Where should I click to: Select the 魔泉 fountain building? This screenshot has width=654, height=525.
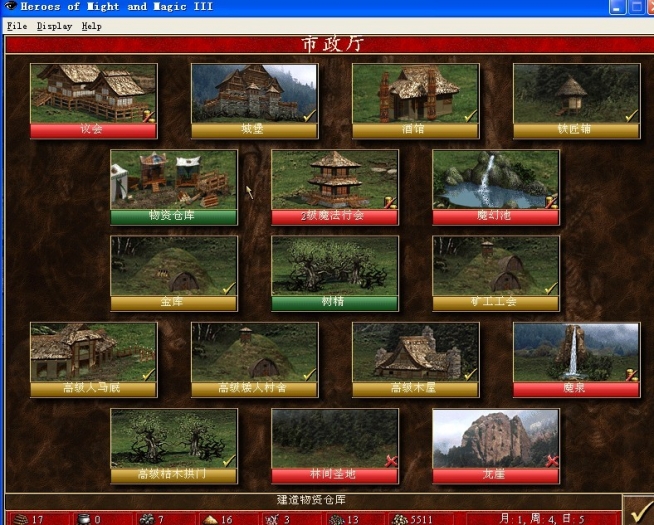pyautogui.click(x=576, y=352)
